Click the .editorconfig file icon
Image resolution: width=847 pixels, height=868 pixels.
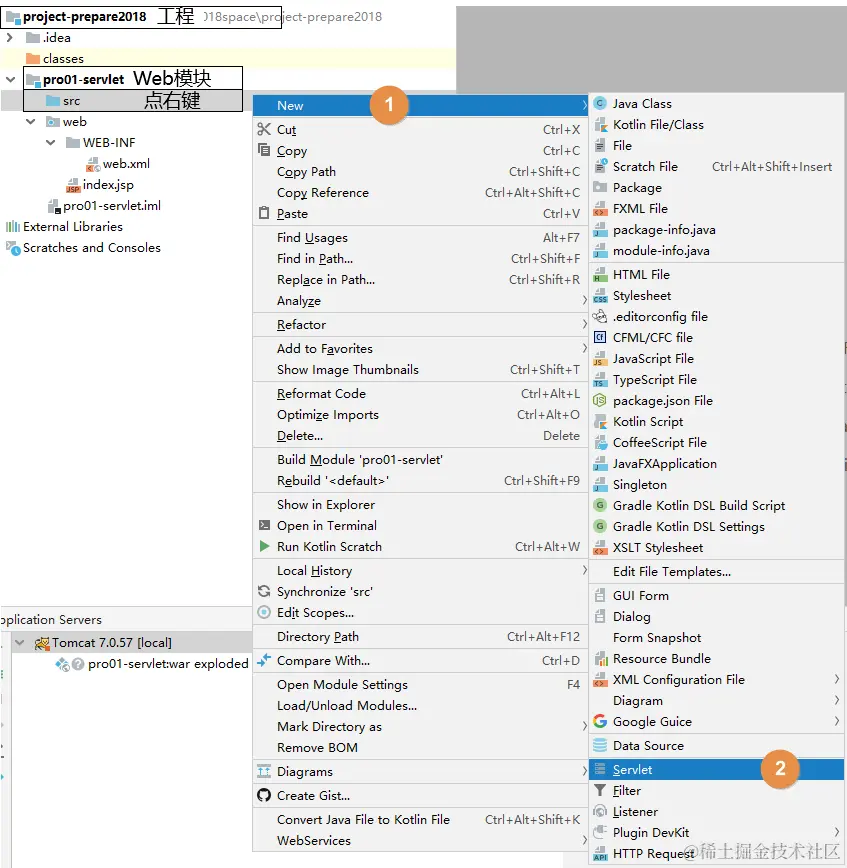(x=600, y=317)
